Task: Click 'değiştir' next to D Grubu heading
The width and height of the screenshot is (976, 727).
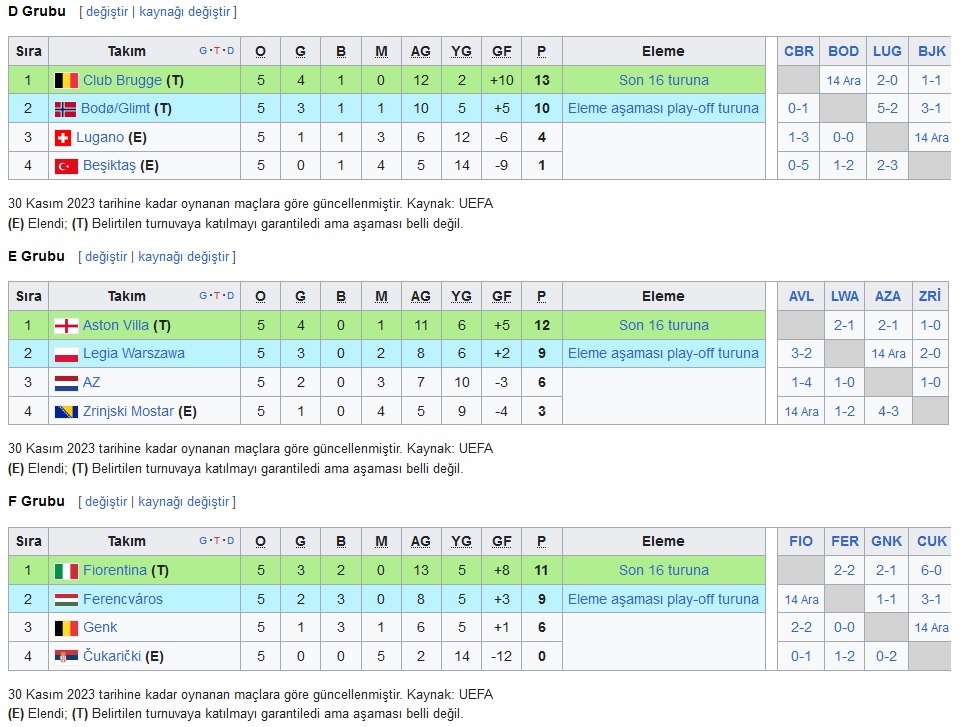Action: 106,12
